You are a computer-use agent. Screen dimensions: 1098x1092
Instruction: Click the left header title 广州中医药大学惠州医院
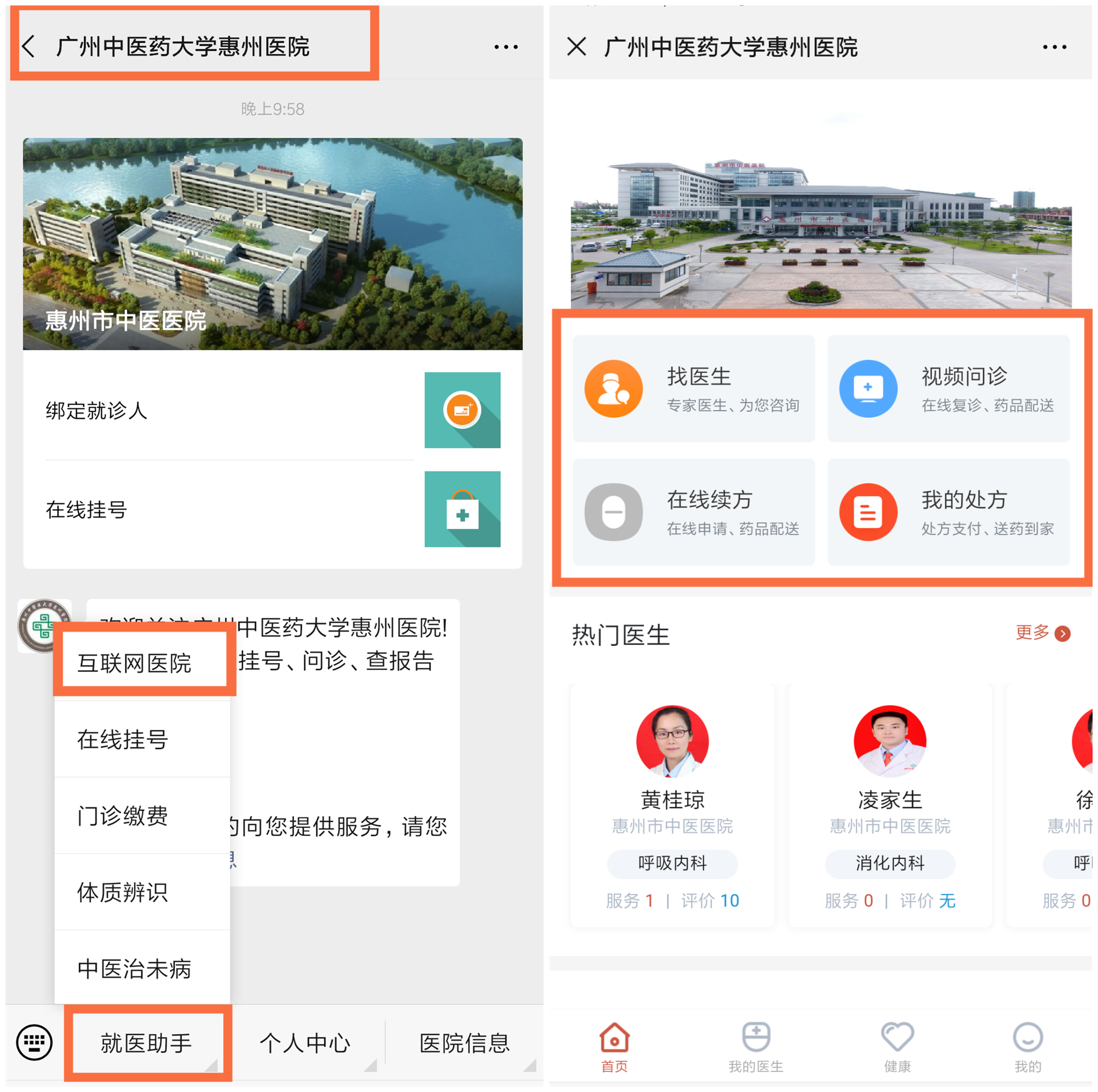(182, 46)
